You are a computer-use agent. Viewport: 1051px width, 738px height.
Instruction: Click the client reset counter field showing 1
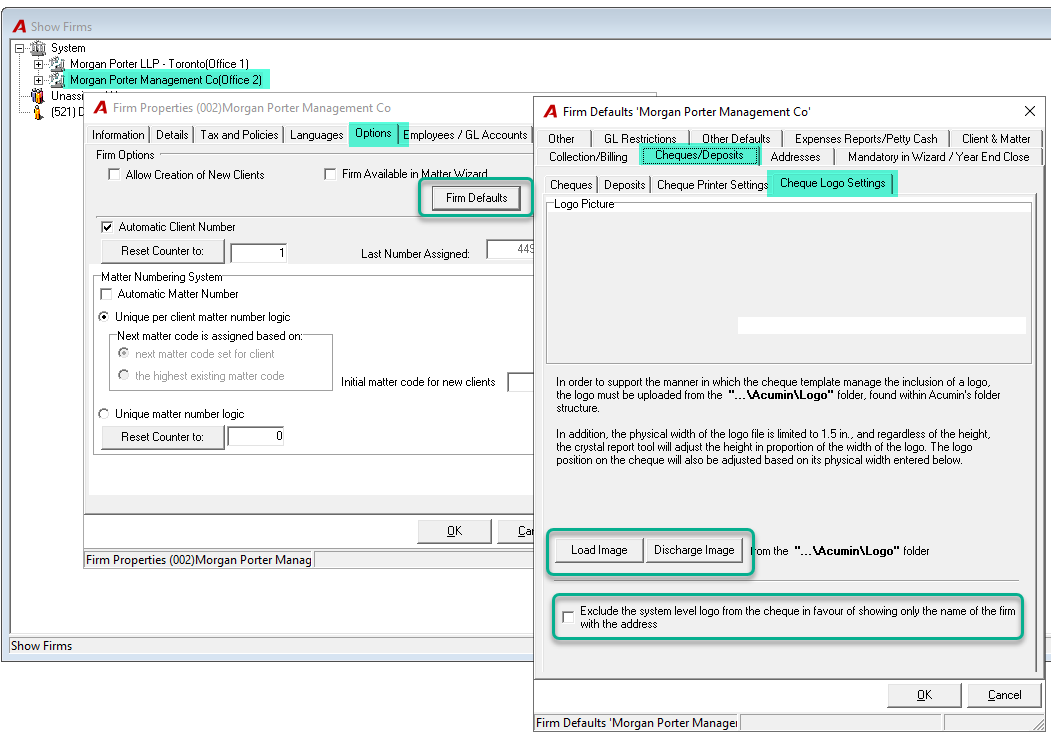coord(259,253)
